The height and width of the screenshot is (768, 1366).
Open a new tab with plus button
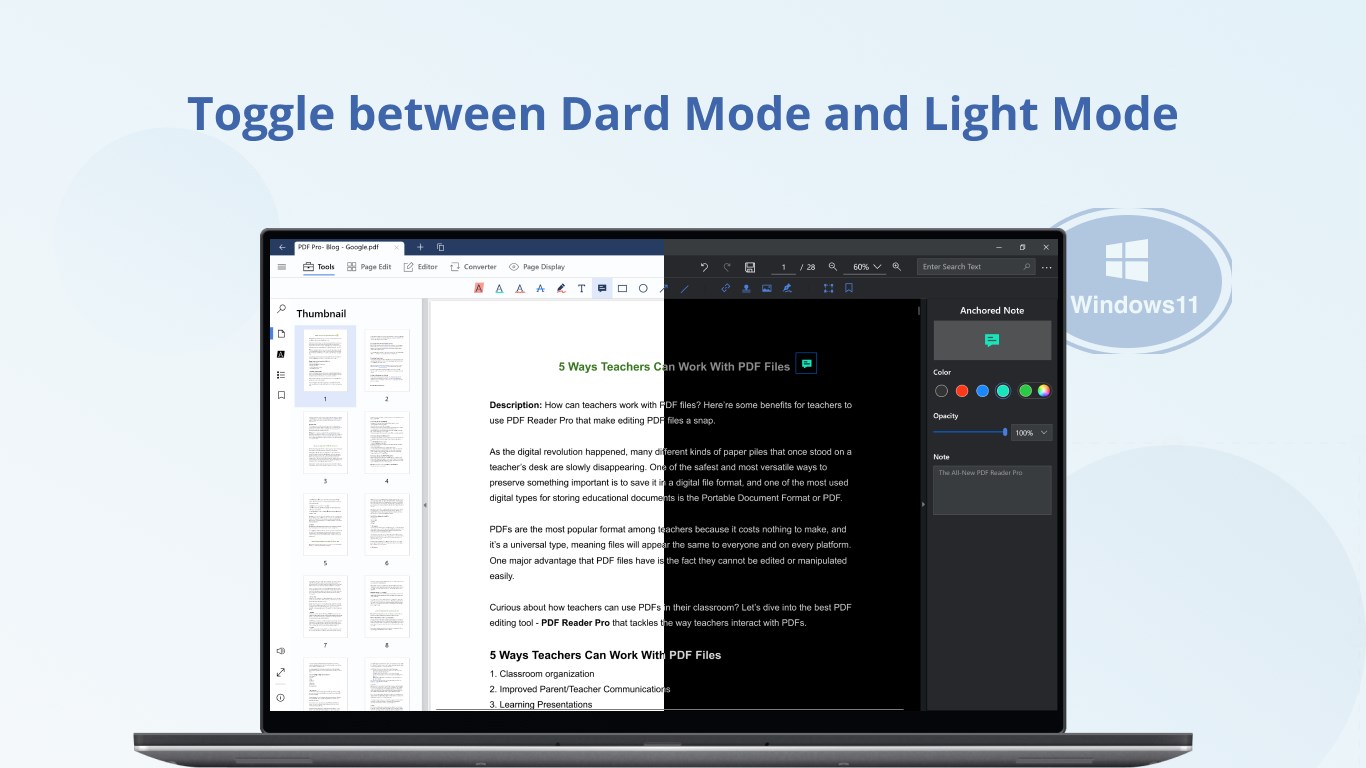(x=420, y=247)
